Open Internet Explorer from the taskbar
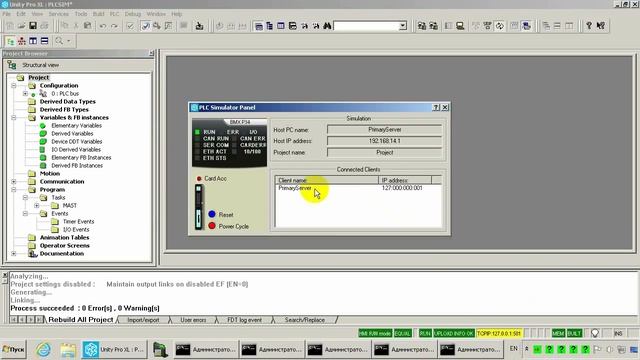640x360 pixels. tap(43, 349)
